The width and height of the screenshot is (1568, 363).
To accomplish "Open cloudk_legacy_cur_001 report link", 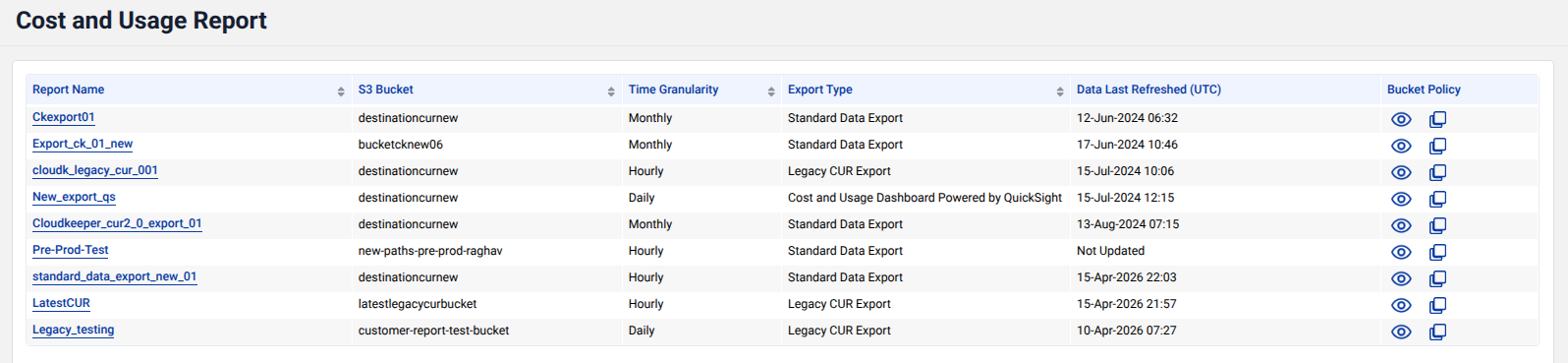I will click(x=95, y=170).
